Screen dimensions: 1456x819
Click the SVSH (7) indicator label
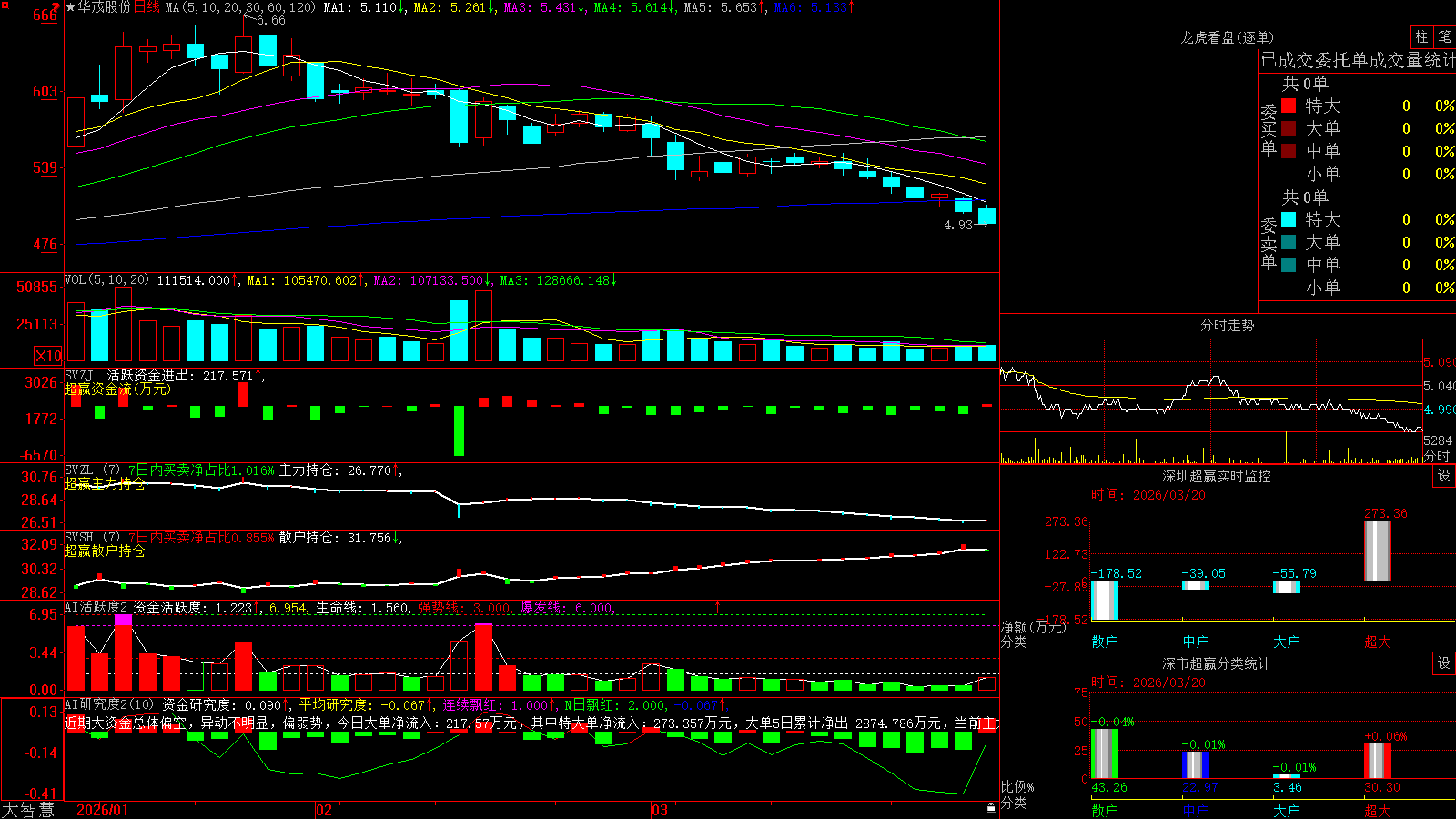coord(92,538)
